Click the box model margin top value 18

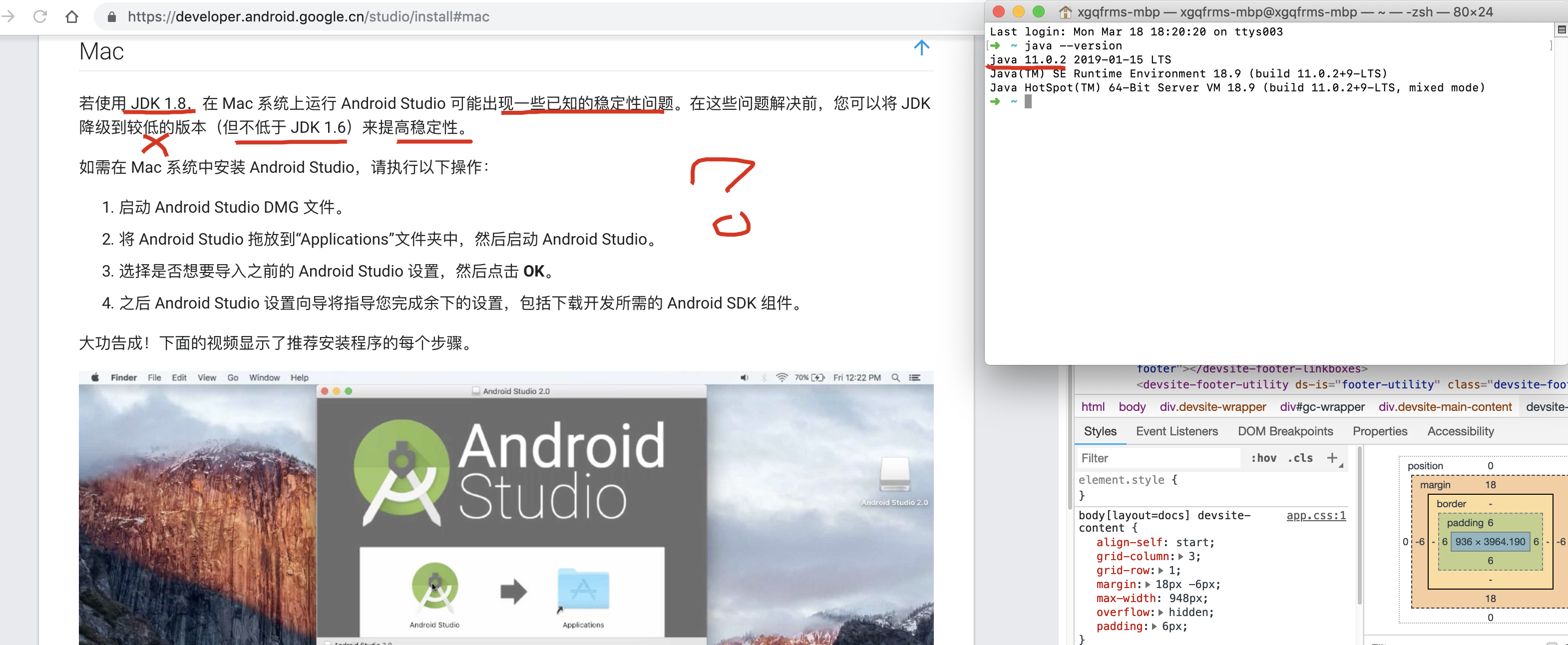1490,485
